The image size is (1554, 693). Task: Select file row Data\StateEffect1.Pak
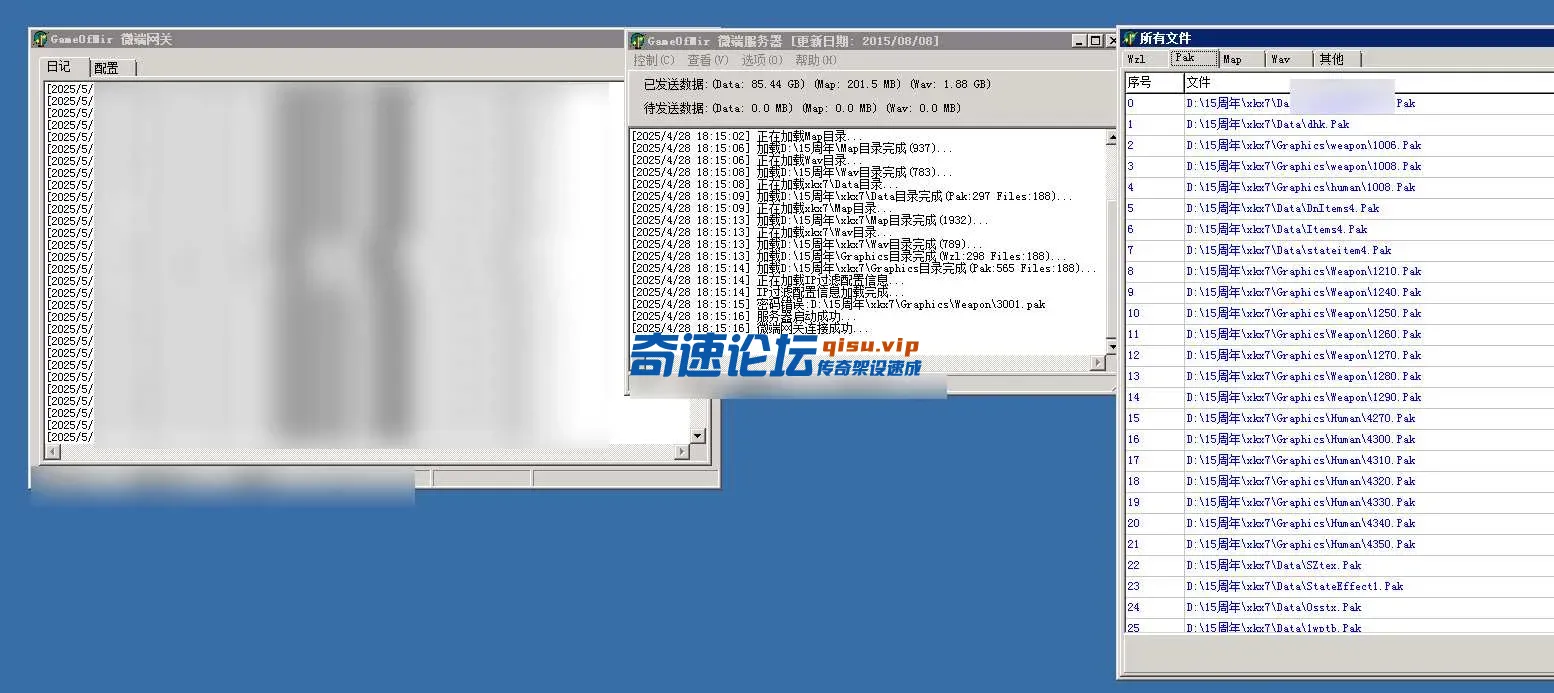[1338, 586]
